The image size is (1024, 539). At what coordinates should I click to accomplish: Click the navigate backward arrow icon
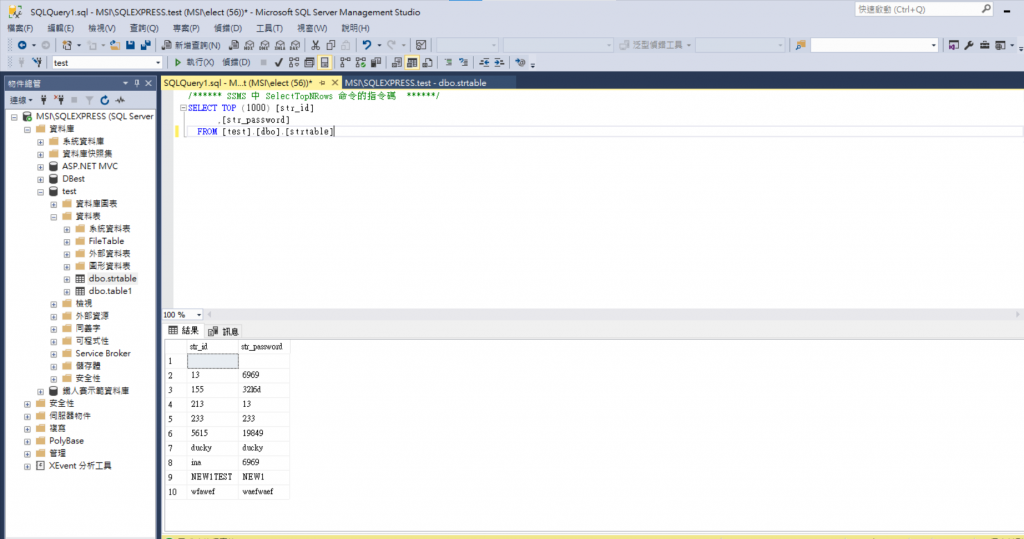(22, 45)
